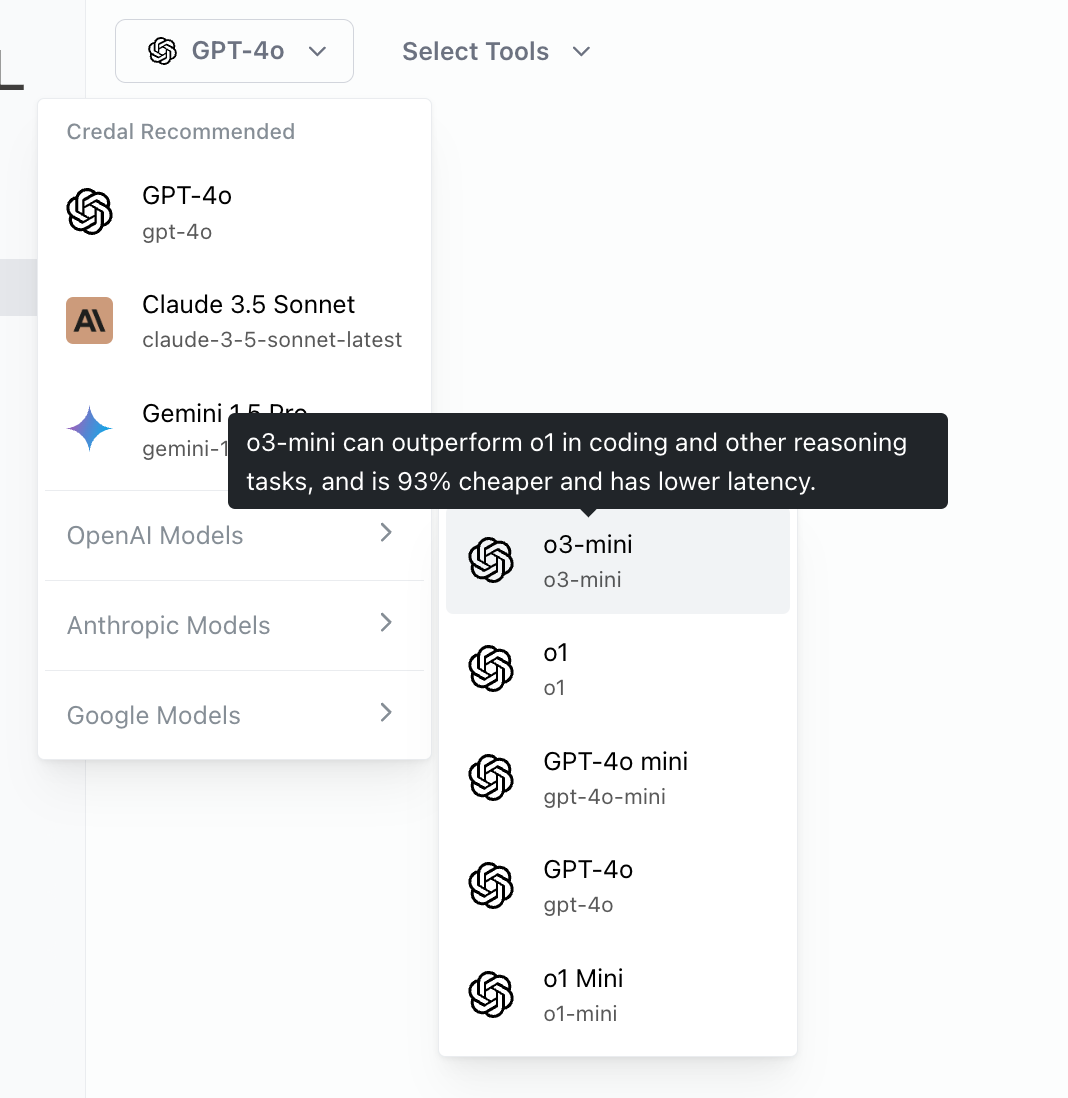Click the OpenAI icon beside submenu GPT-4o
The width and height of the screenshot is (1068, 1098).
491,886
